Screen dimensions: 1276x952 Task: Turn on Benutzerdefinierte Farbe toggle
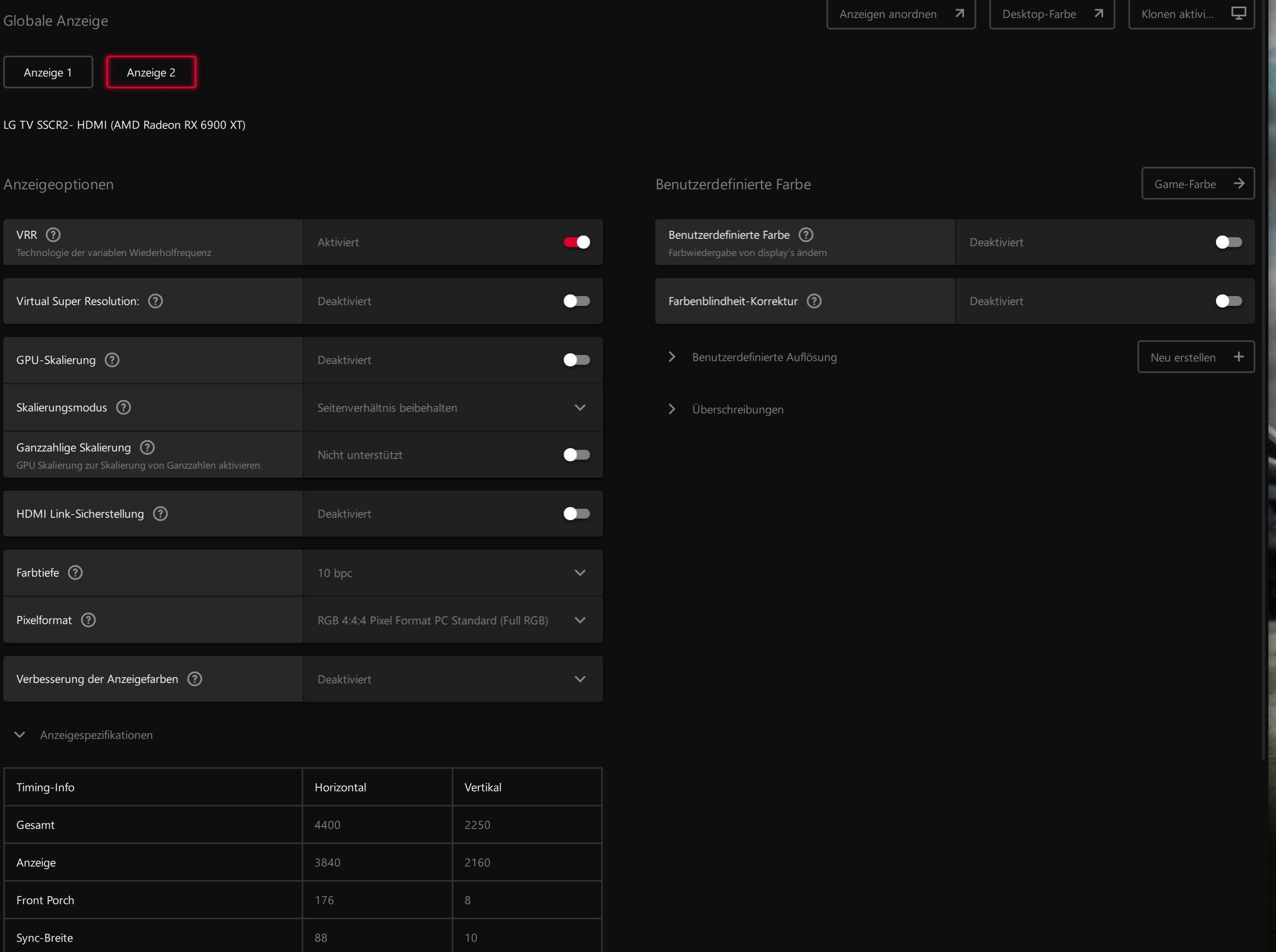point(1228,242)
